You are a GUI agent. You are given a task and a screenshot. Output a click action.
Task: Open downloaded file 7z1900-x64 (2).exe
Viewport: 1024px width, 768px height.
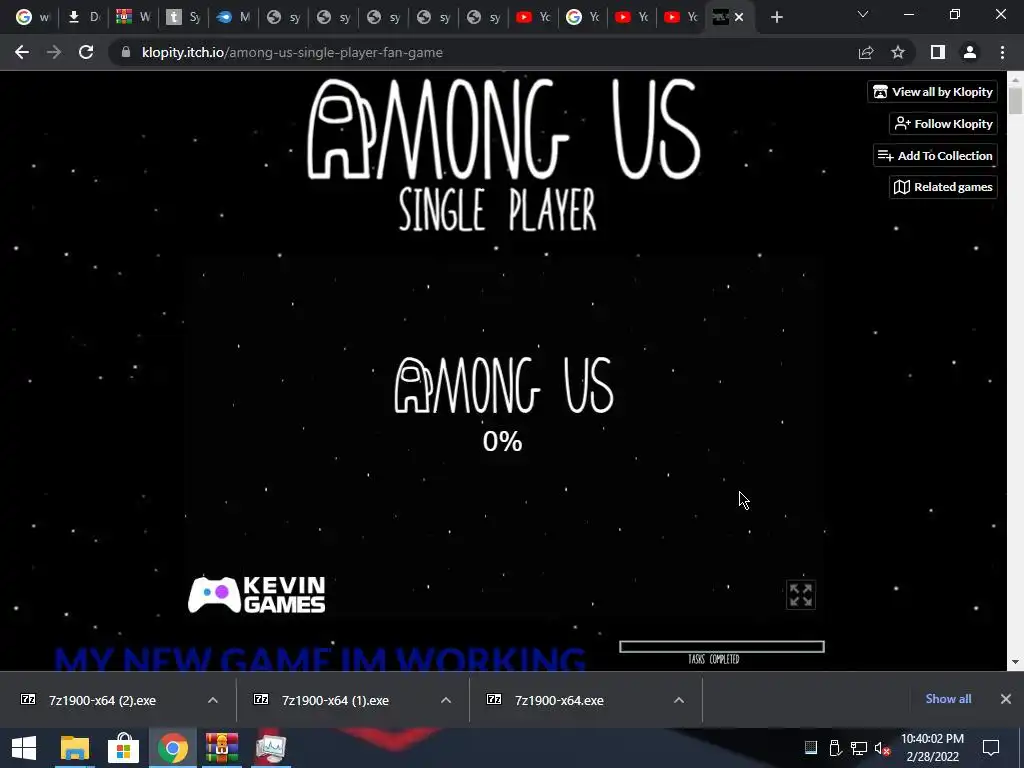[x=103, y=700]
